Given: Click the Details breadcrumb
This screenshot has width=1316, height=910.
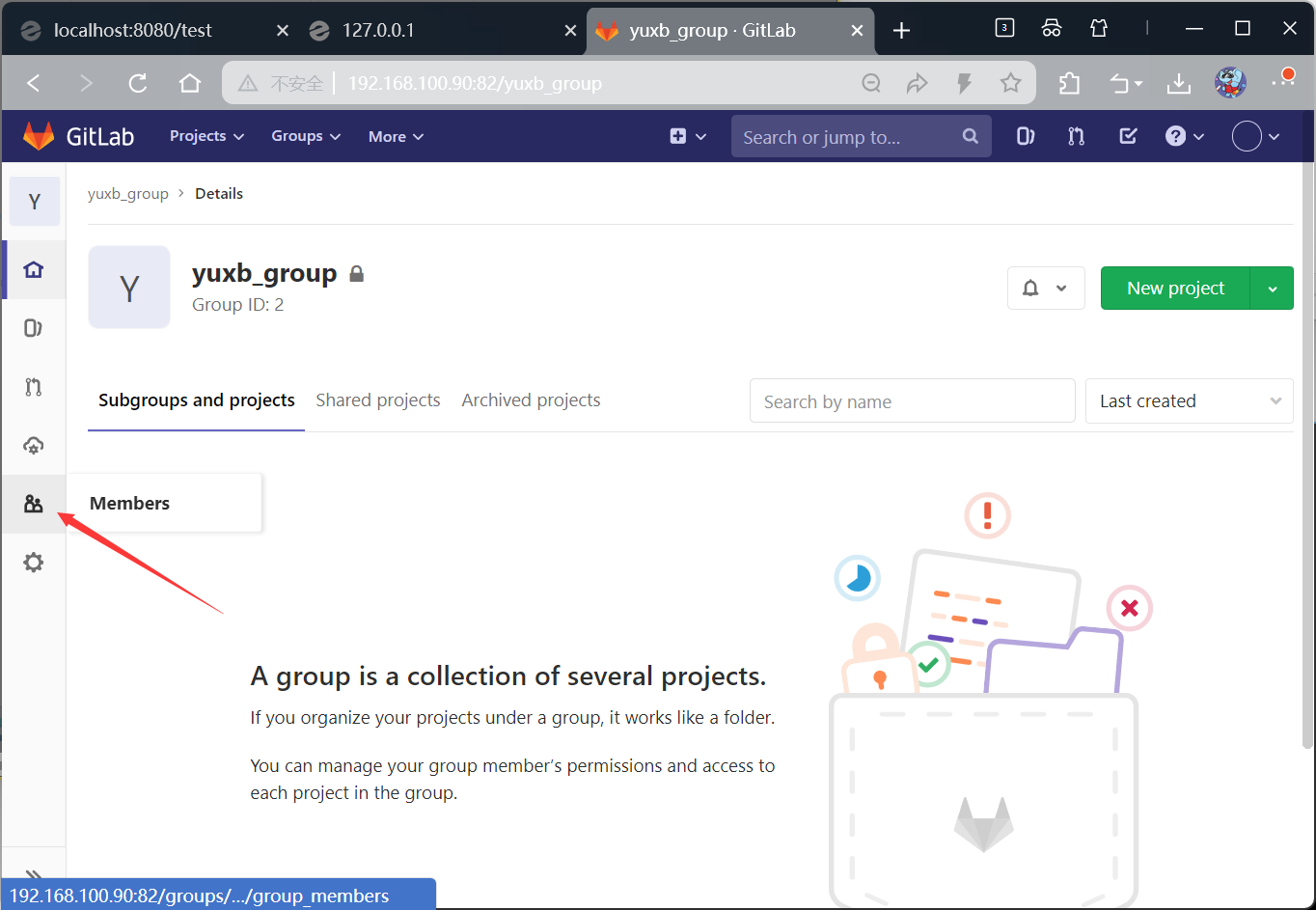Looking at the screenshot, I should (x=219, y=193).
